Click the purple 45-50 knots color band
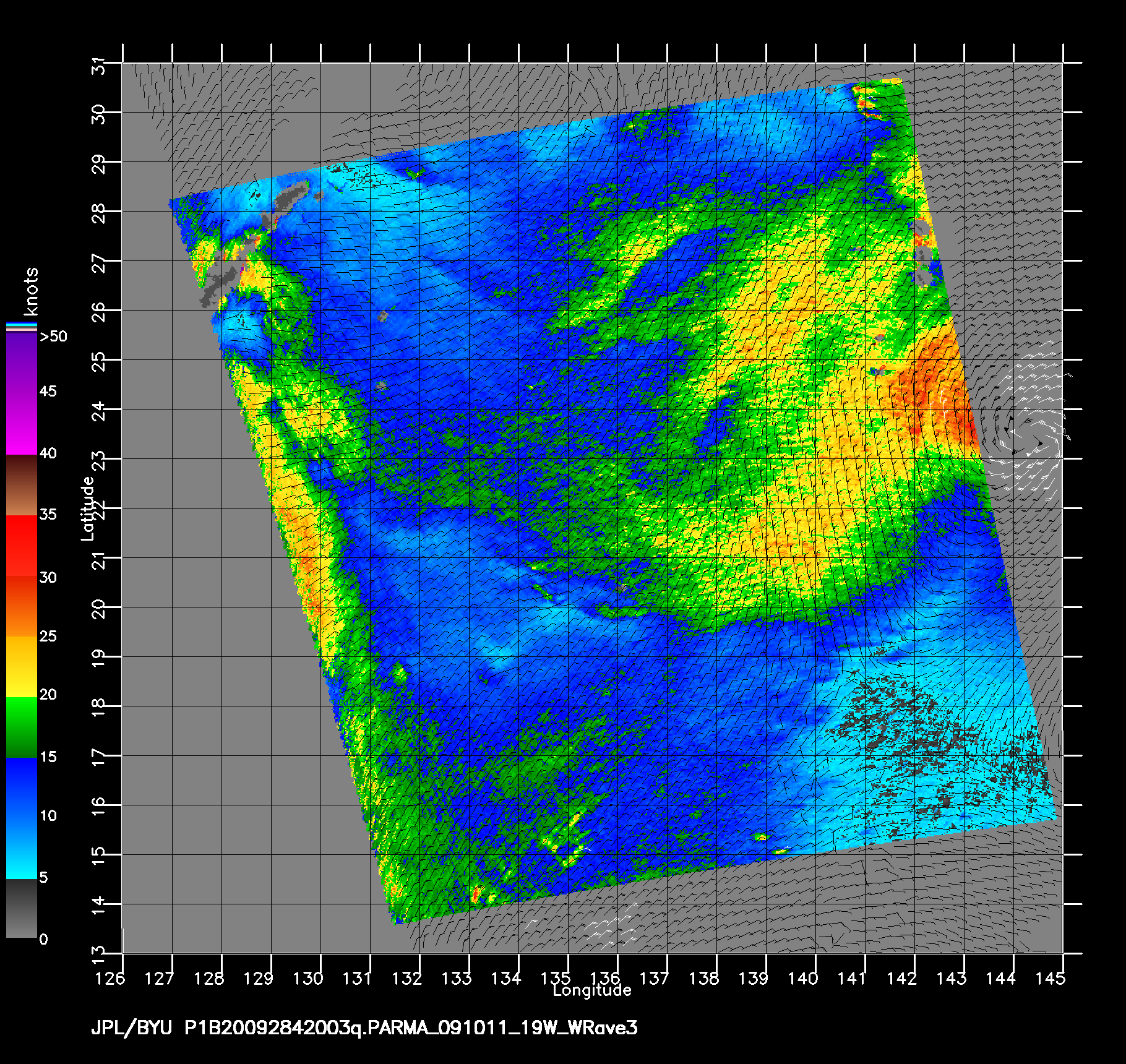Screen dimensions: 1126x1064 (22, 363)
